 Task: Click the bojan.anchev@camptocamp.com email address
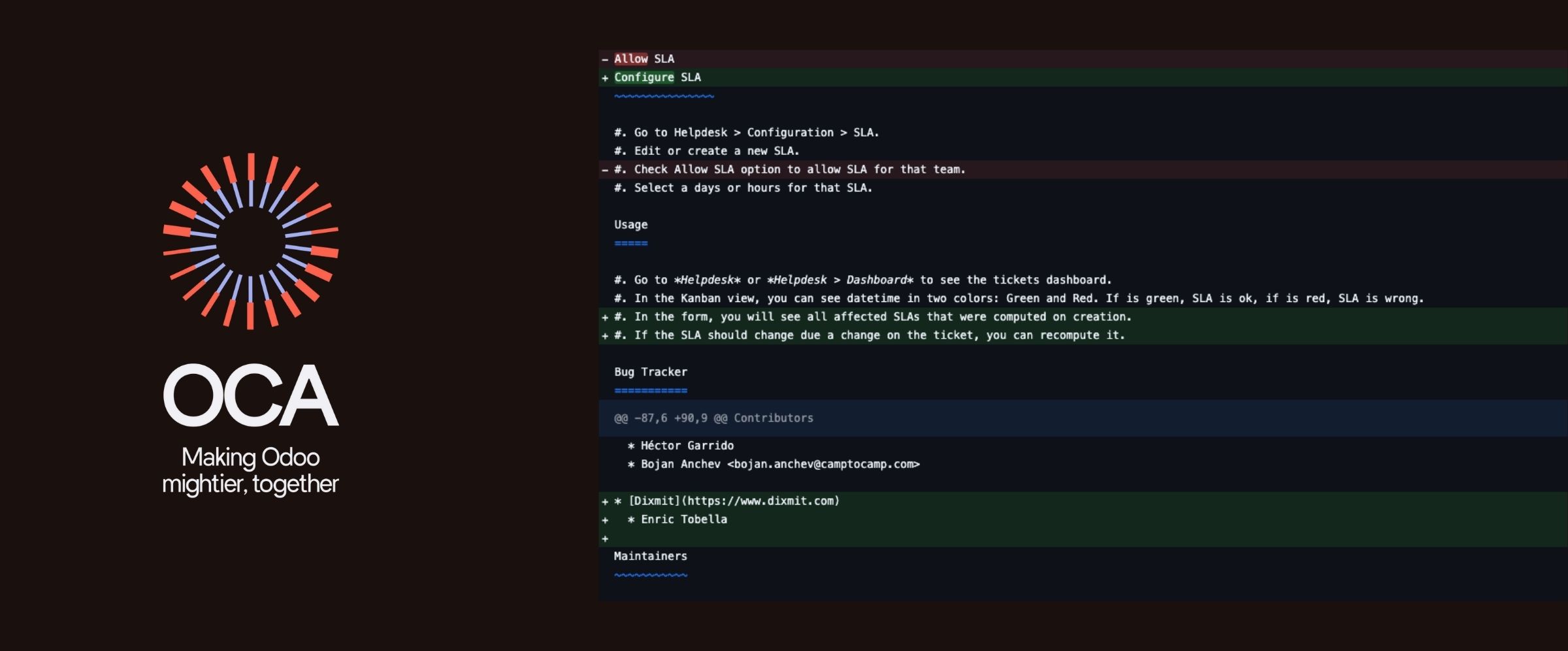pyautogui.click(x=823, y=464)
